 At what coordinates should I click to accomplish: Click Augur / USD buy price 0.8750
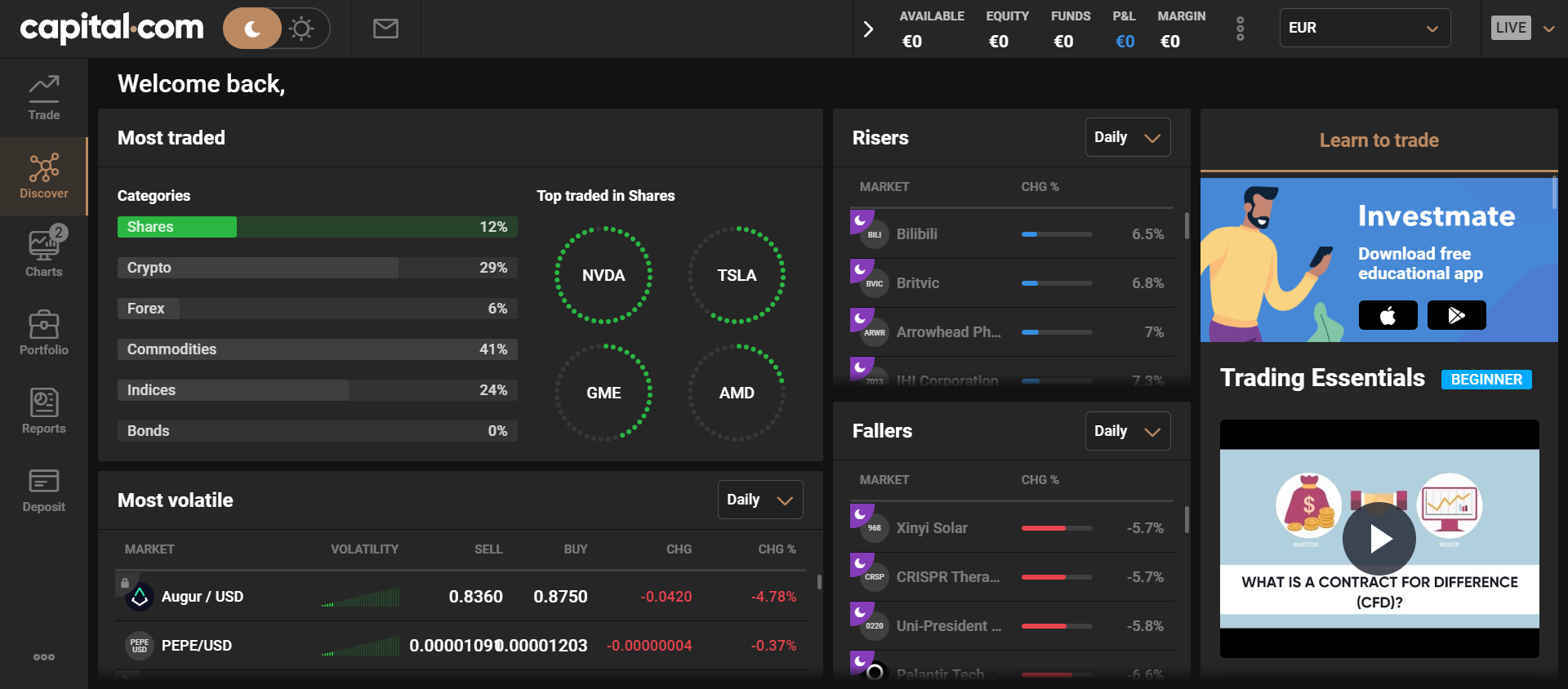tap(560, 597)
